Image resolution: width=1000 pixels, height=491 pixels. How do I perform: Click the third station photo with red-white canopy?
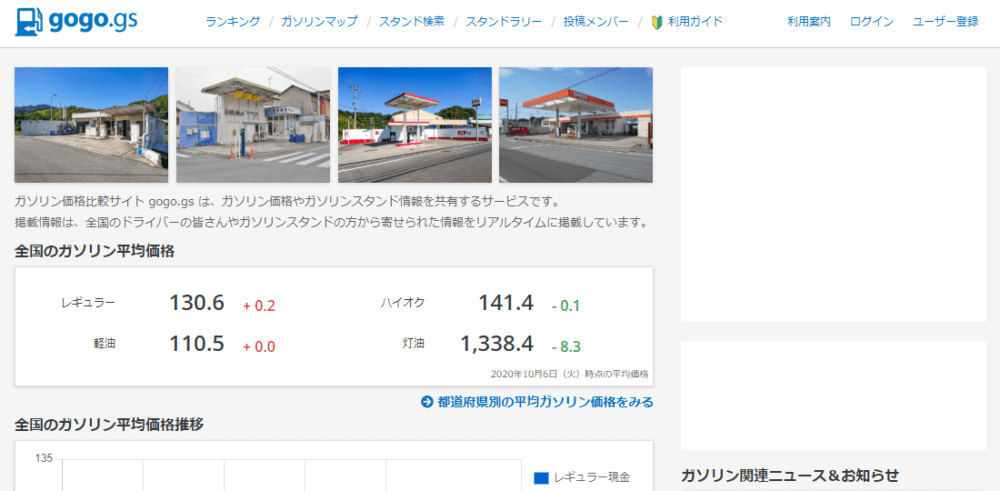point(415,125)
